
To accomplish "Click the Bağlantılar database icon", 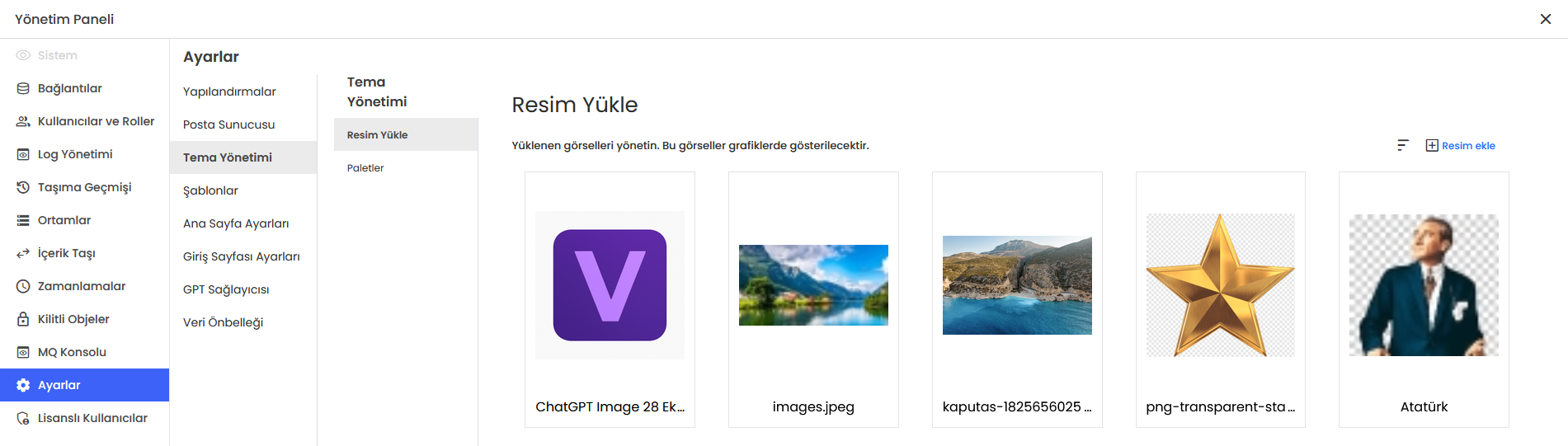I will [x=23, y=88].
